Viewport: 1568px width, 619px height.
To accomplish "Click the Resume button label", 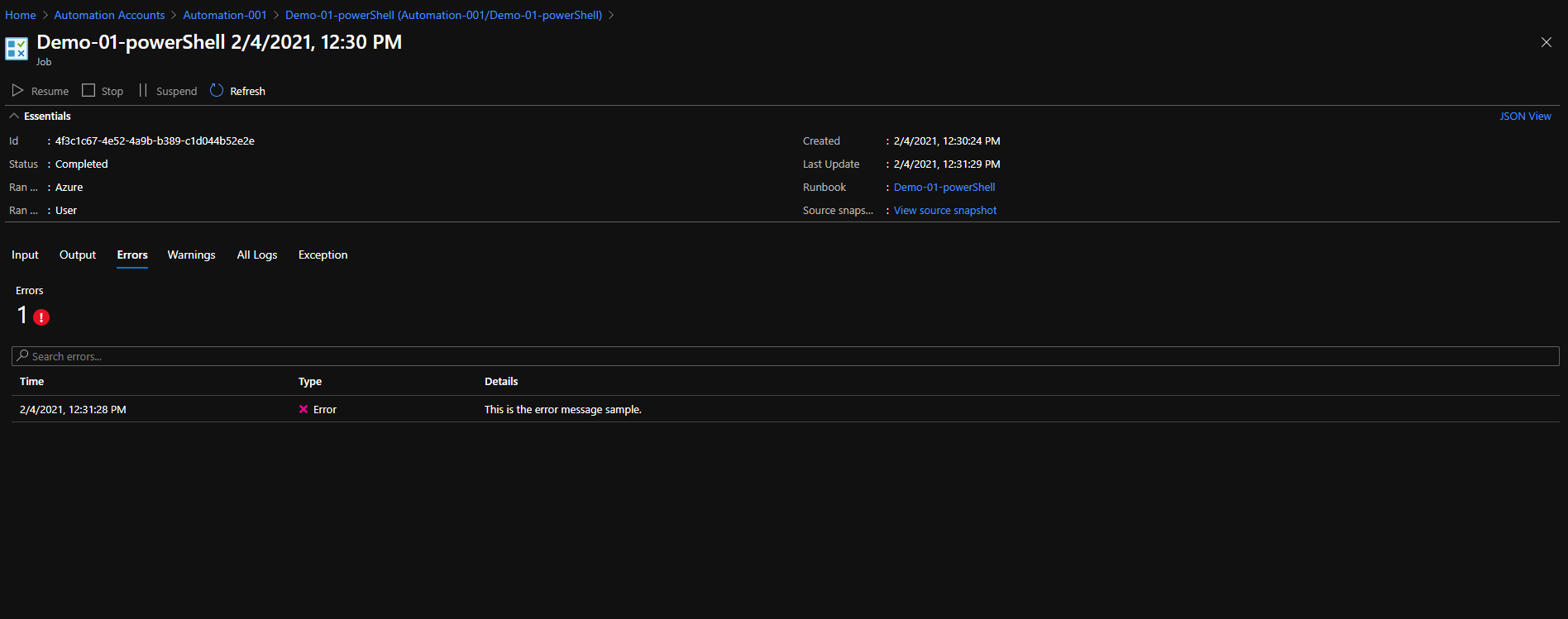I will click(50, 91).
